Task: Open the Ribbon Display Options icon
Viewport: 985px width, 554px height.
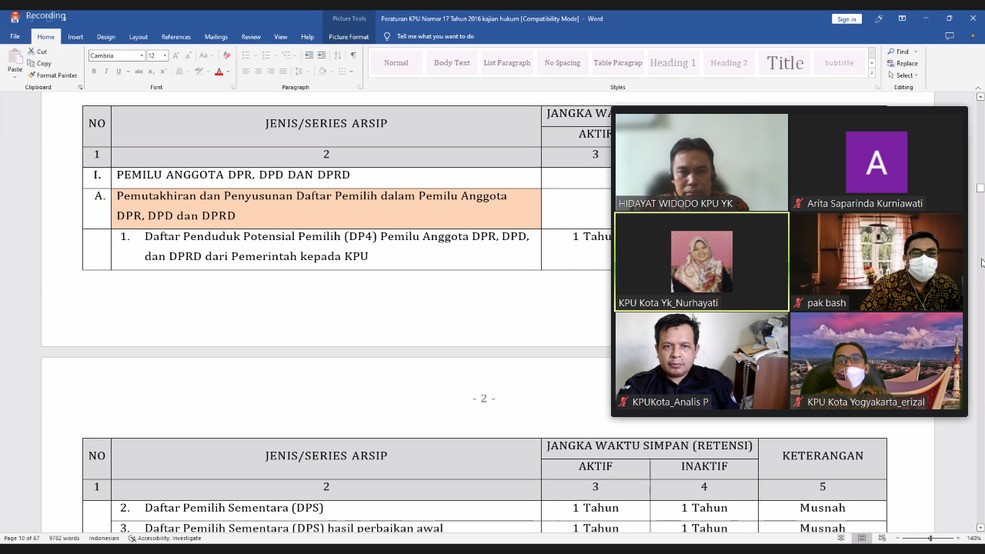Action: 902,18
